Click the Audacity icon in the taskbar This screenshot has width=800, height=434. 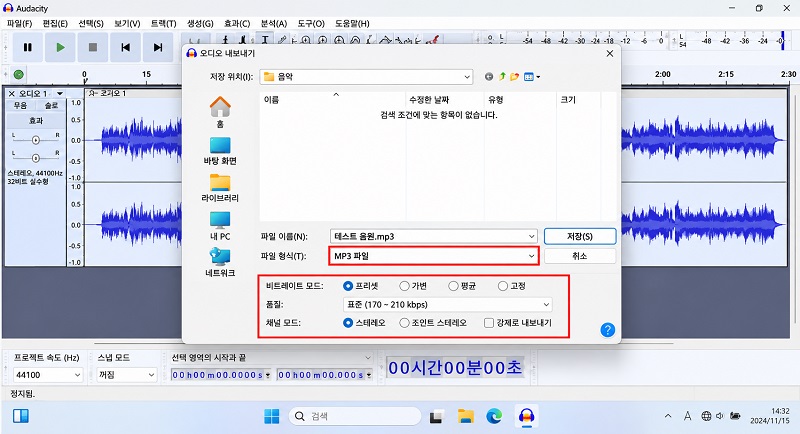526,417
